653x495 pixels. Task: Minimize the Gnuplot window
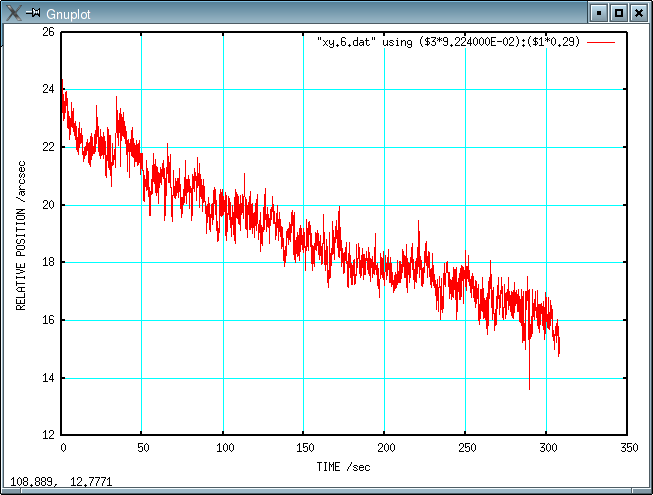(x=599, y=13)
